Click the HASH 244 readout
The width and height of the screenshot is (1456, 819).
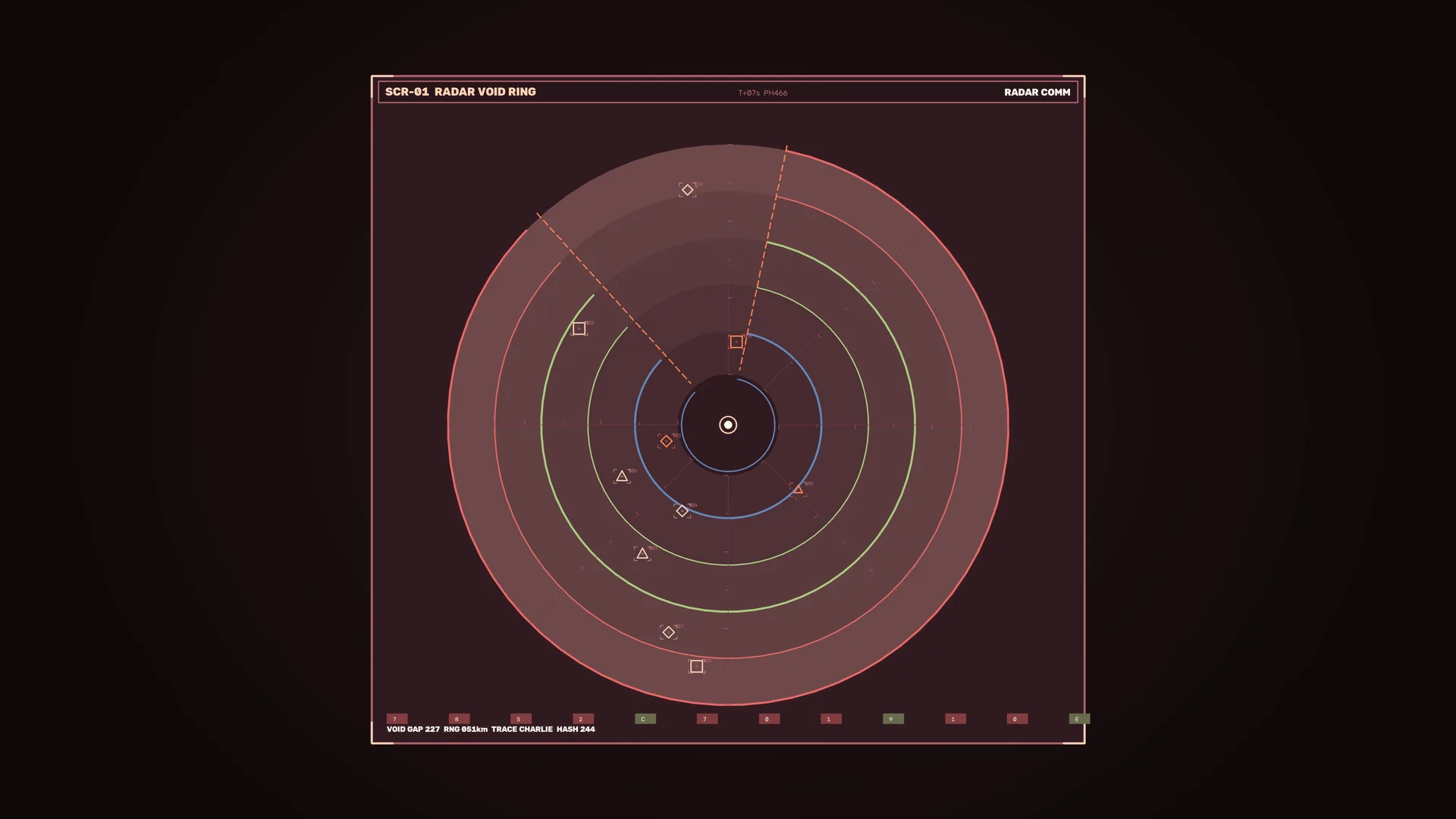pos(576,730)
